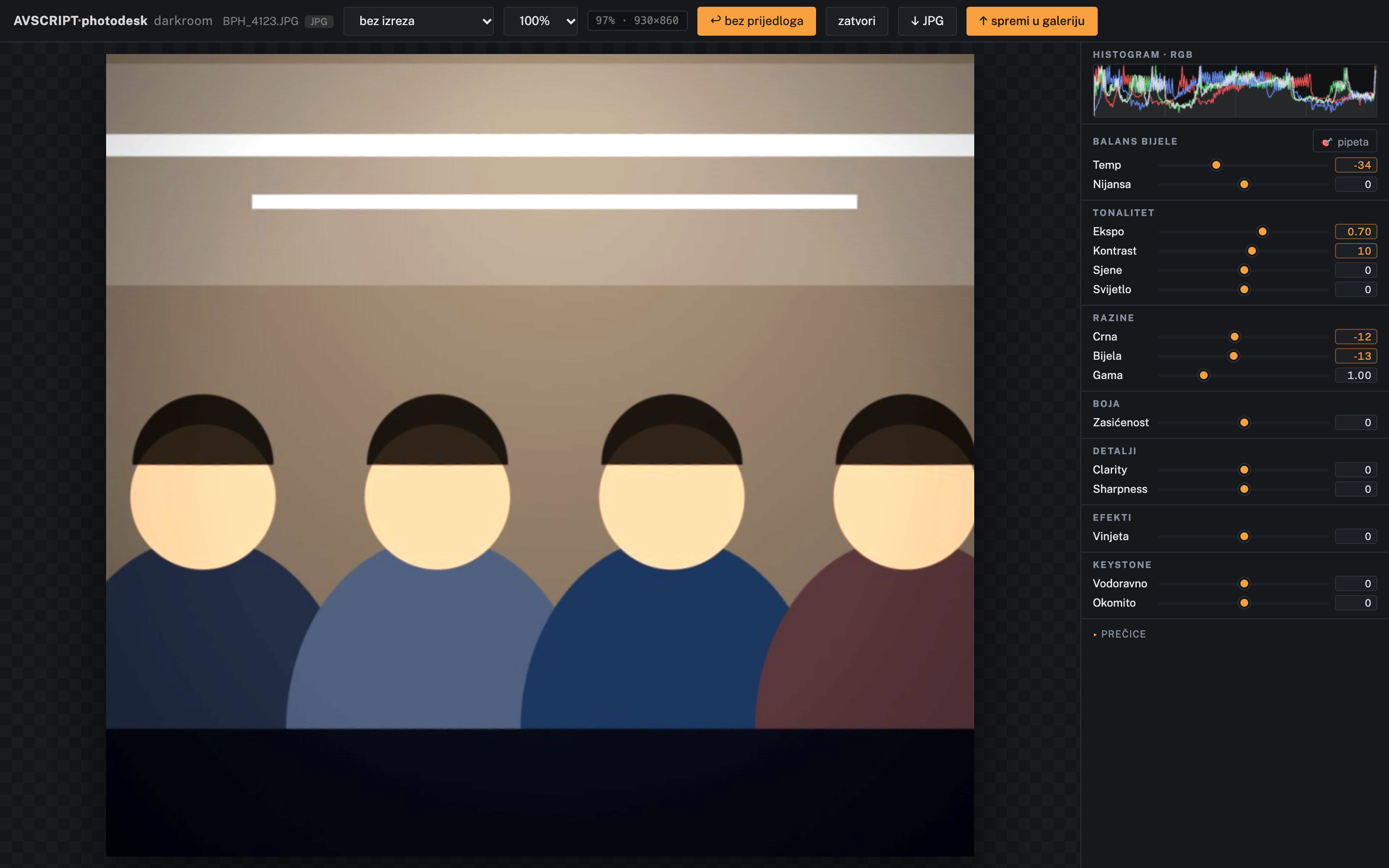Screen dimensions: 1389x868
Task: Click the Temp value field showing -34
Action: pos(1356,165)
